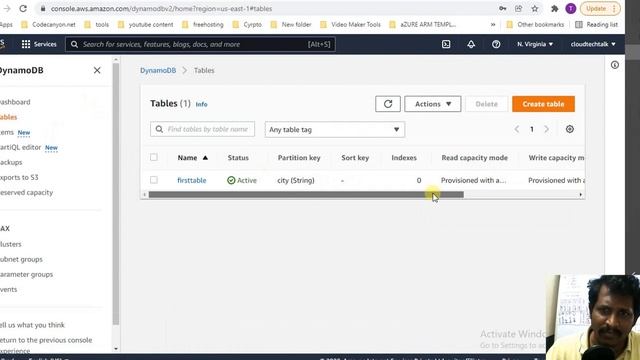Click Partition key column header
Screen dimensions: 640x360
299,158
